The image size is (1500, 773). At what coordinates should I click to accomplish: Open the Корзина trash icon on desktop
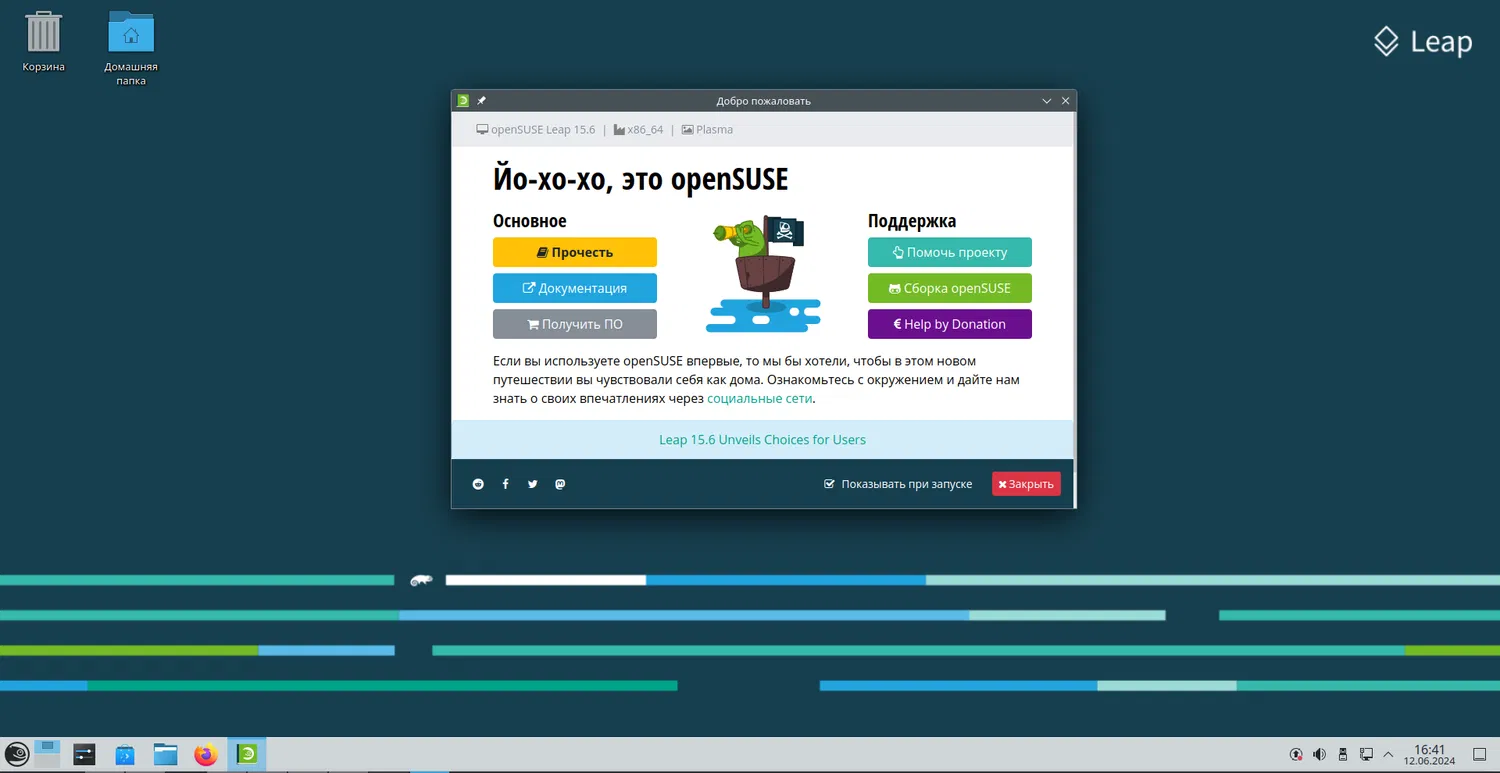tap(44, 42)
